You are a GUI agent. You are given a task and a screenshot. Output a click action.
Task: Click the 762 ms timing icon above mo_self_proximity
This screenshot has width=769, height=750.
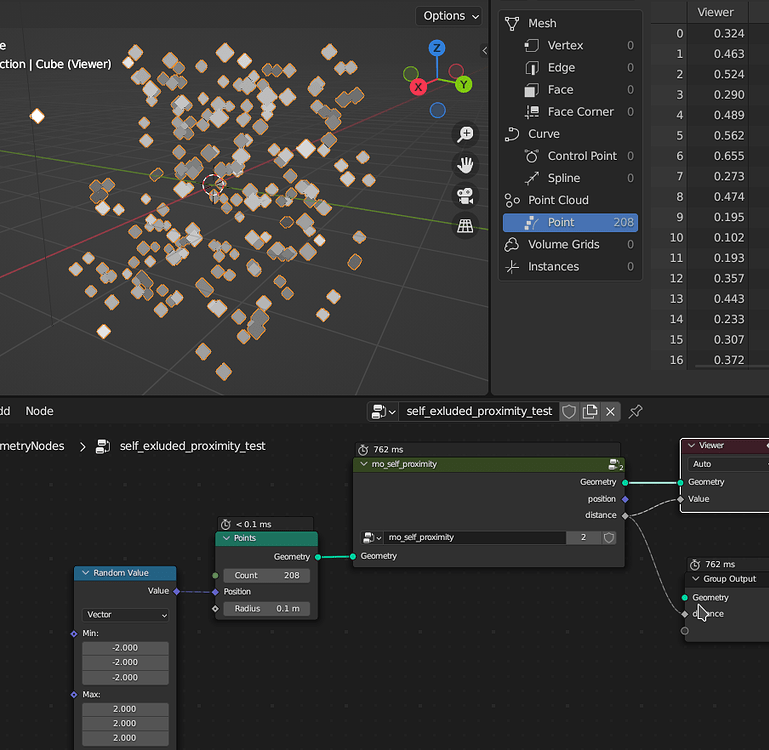(x=363, y=450)
